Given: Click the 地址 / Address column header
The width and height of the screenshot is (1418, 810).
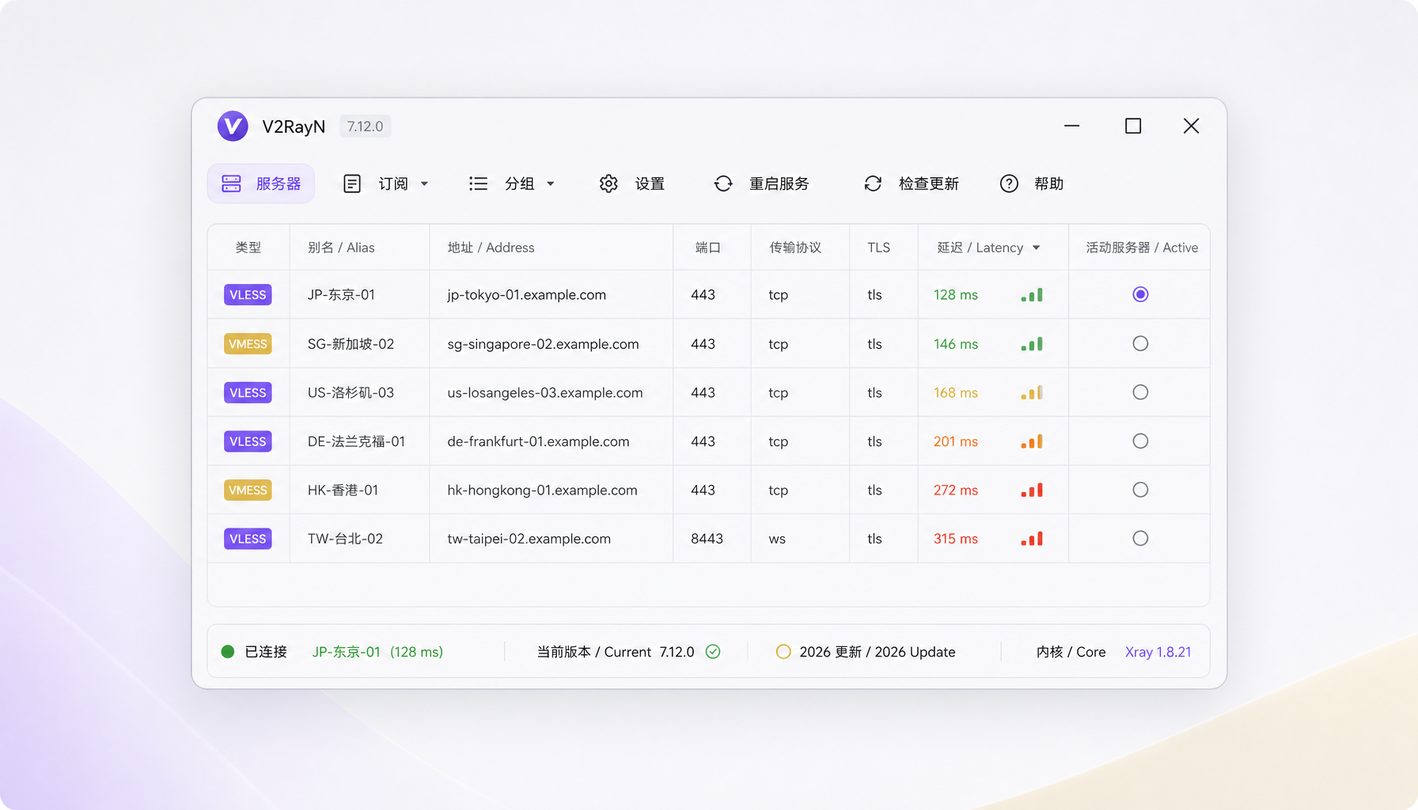Looking at the screenshot, I should [x=491, y=248].
